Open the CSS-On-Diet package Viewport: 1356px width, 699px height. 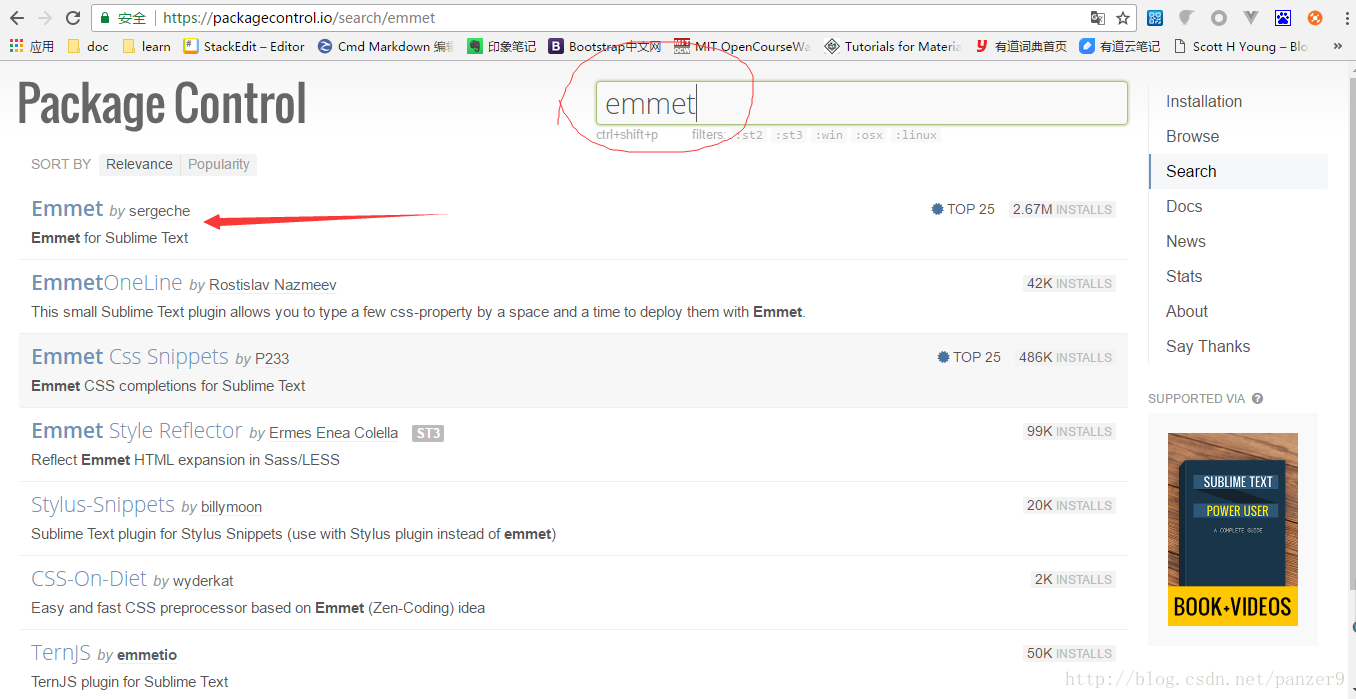[x=89, y=579]
